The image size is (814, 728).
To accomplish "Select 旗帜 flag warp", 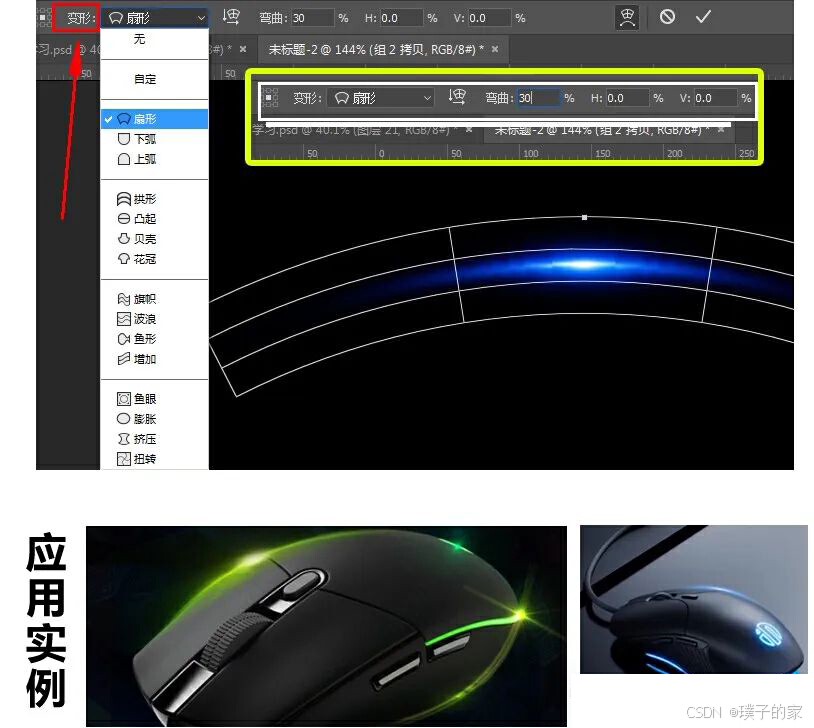I will click(155, 299).
